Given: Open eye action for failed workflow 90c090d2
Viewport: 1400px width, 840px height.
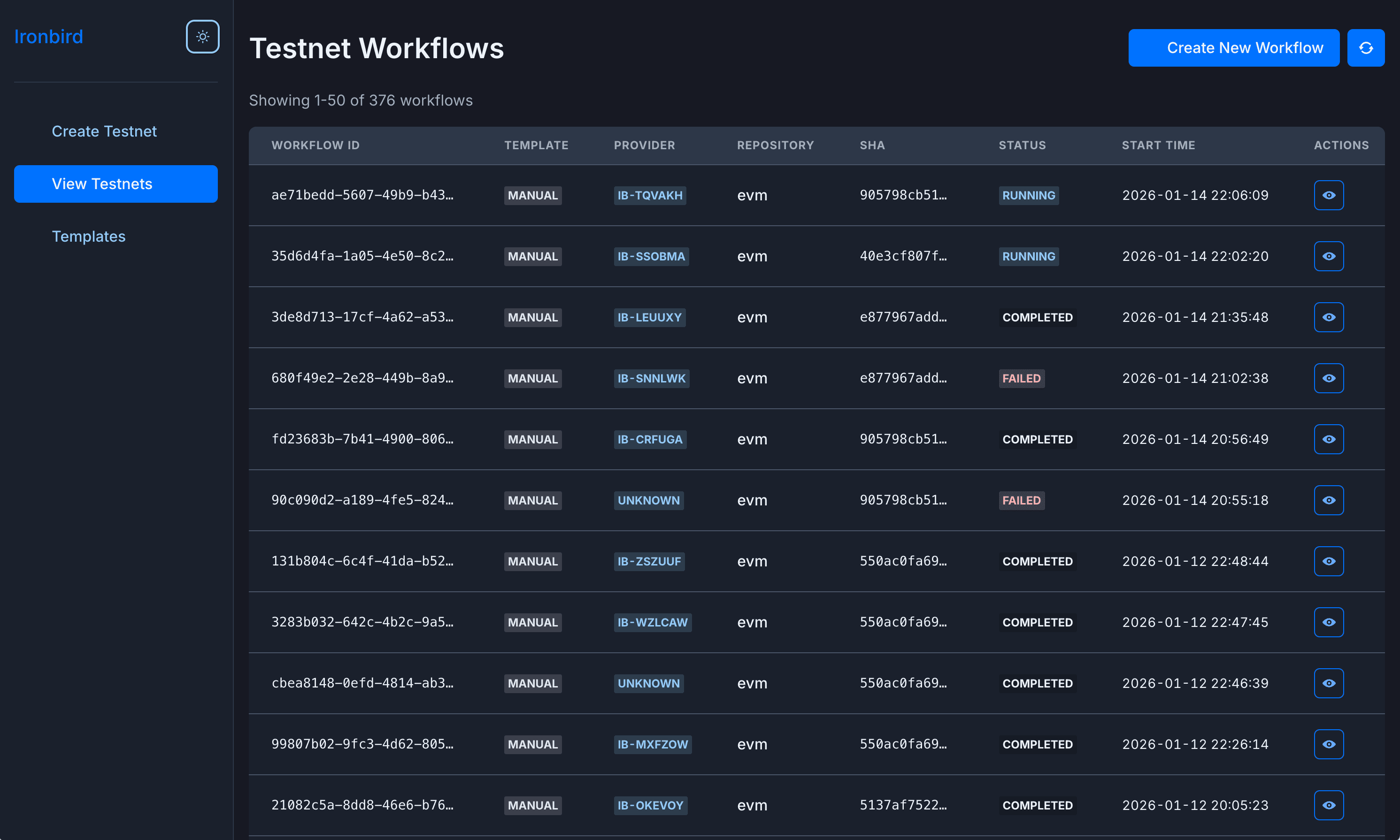Looking at the screenshot, I should pos(1329,500).
